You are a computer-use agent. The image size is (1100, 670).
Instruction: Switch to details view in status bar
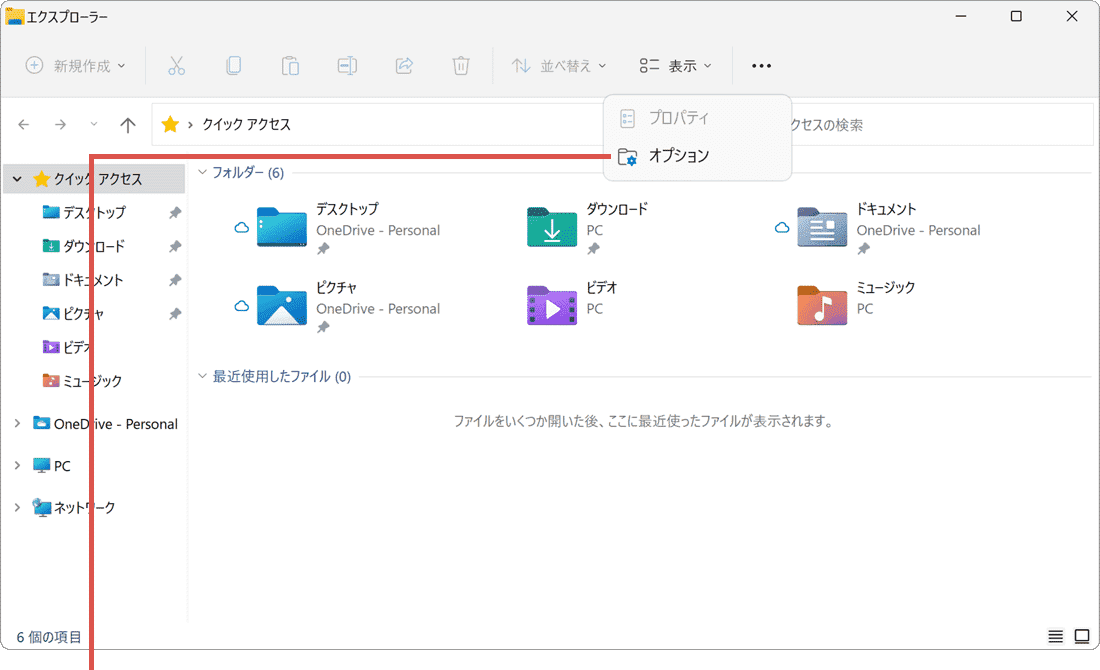[1055, 636]
